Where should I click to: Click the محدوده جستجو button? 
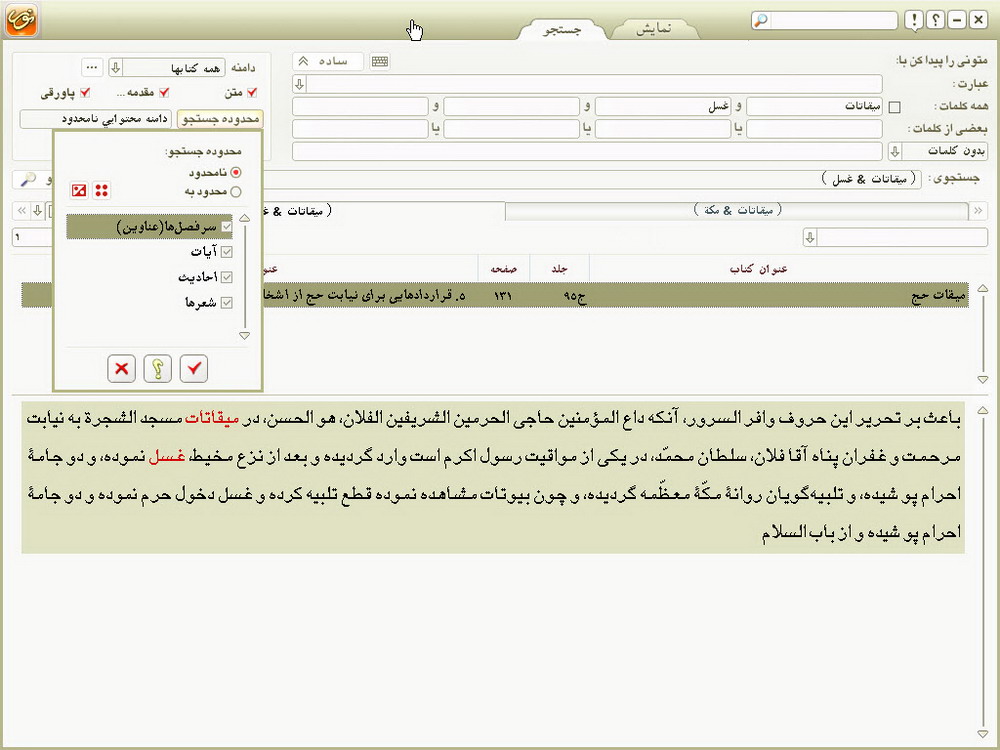[220, 119]
